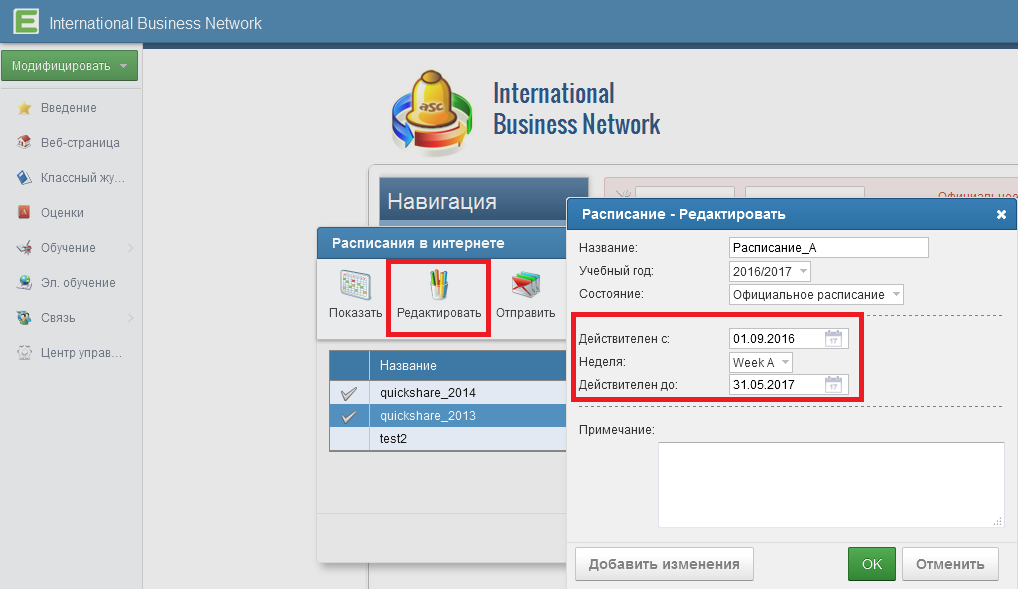
Task: Click the Веб-страница house icon
Action: pyautogui.click(x=25, y=142)
